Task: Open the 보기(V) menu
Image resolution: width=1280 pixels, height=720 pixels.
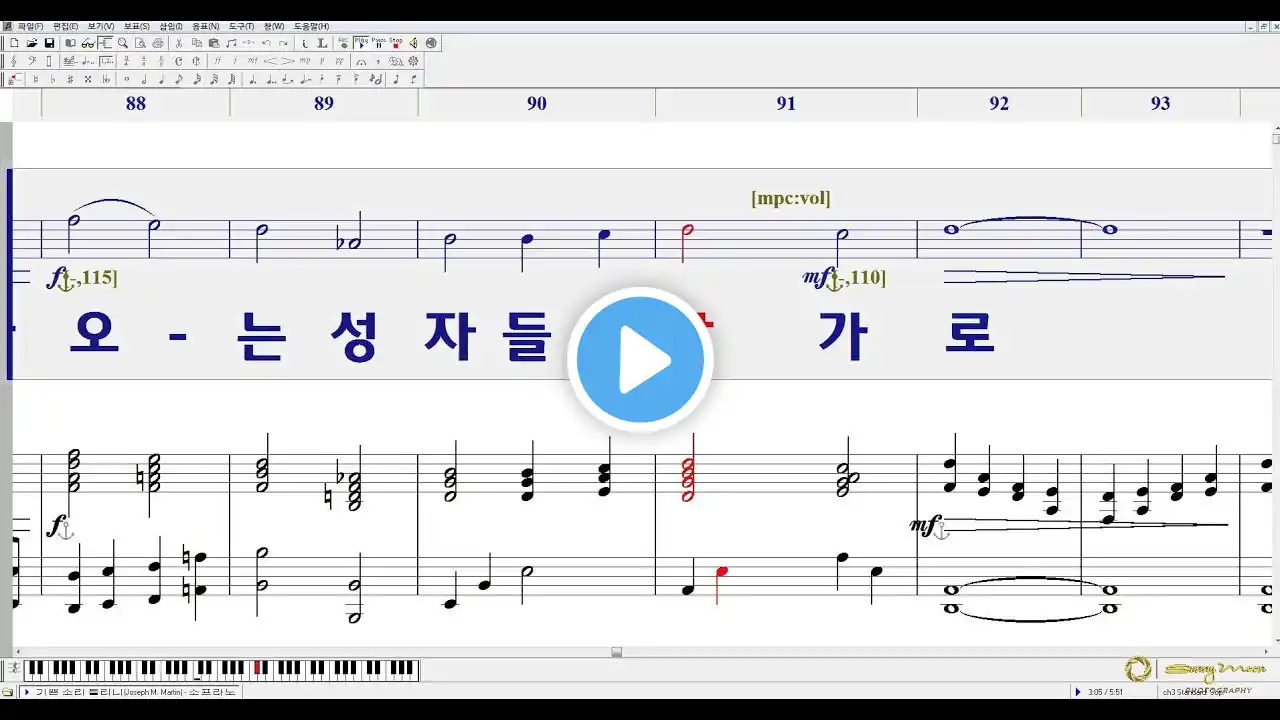Action: click(100, 26)
